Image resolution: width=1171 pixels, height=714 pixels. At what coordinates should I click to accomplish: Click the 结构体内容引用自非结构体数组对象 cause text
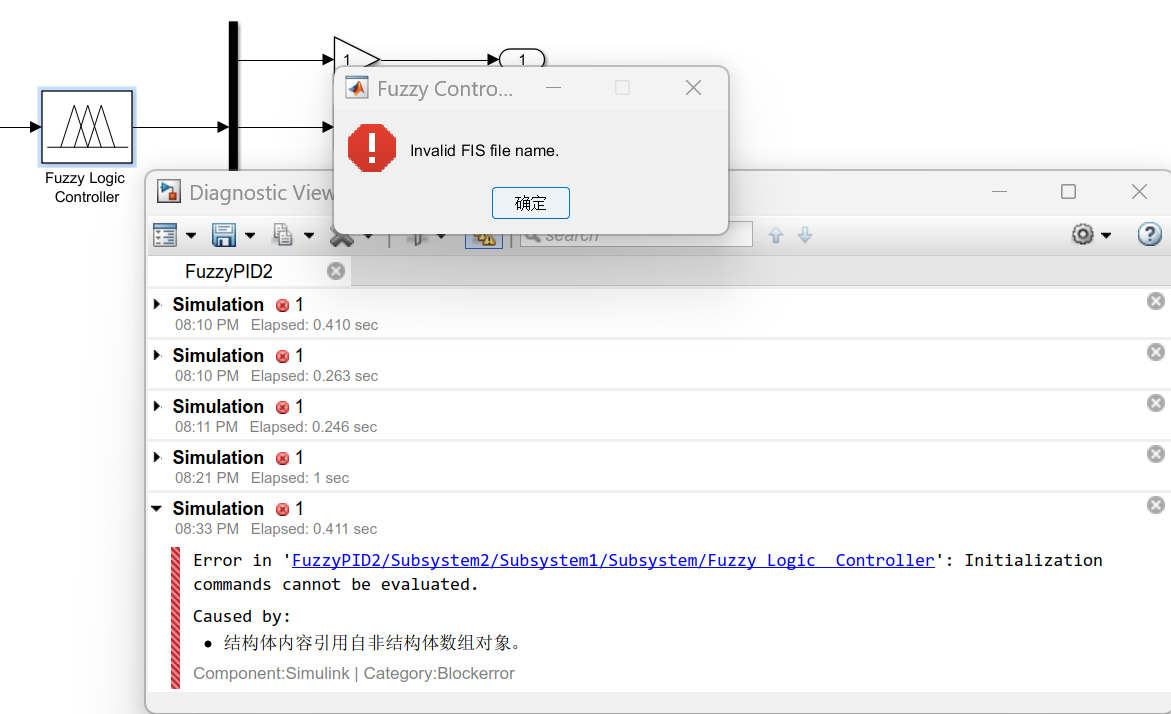pos(372,643)
